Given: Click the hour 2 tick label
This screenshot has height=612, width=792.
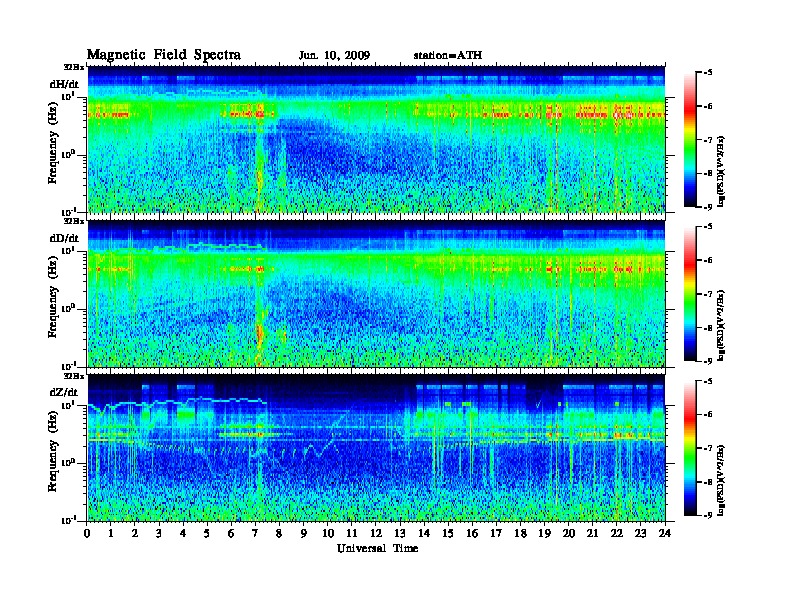Looking at the screenshot, I should (x=135, y=533).
